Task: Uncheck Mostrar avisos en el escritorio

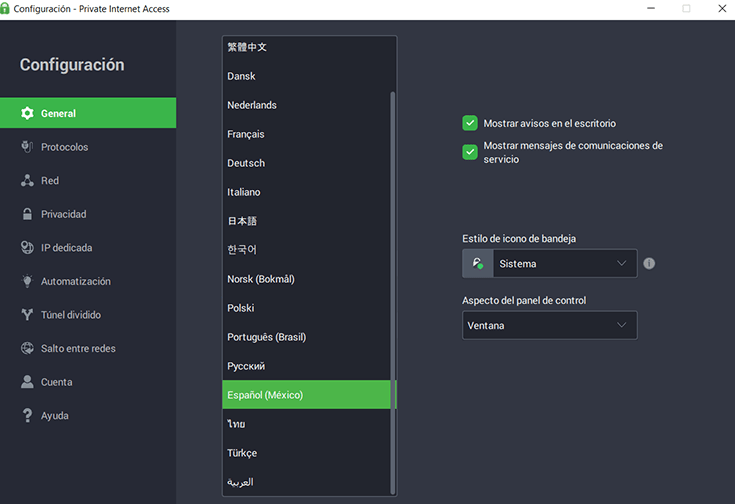Action: tap(470, 123)
